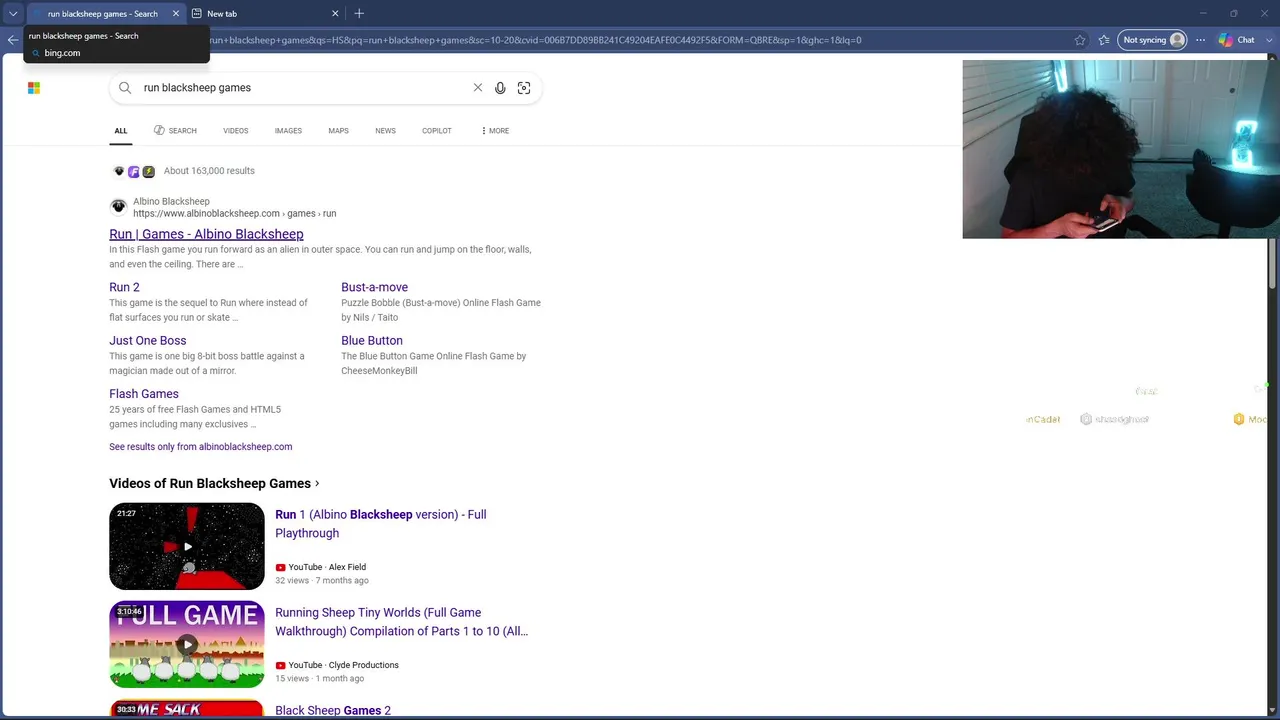The height and width of the screenshot is (720, 1280).
Task: Switch to the NEWS tab
Action: click(x=385, y=131)
